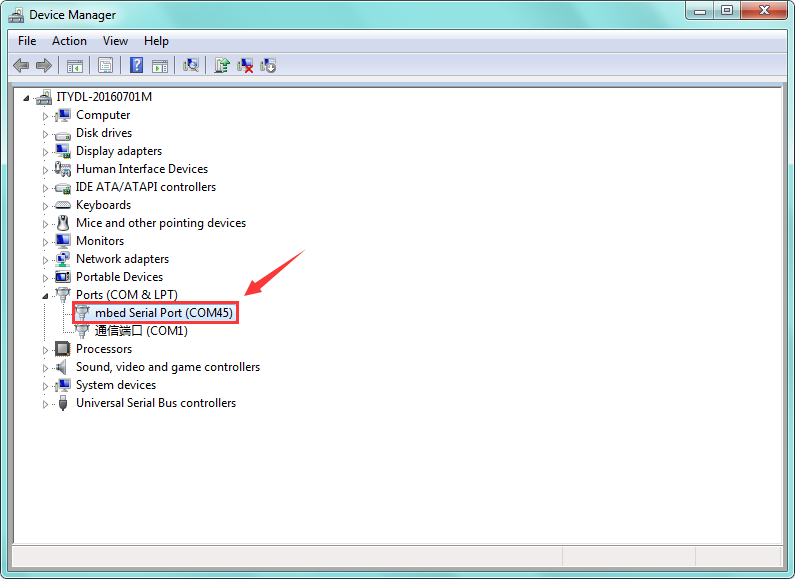Expand the Computer node
This screenshot has height=579, width=795.
pos(45,116)
